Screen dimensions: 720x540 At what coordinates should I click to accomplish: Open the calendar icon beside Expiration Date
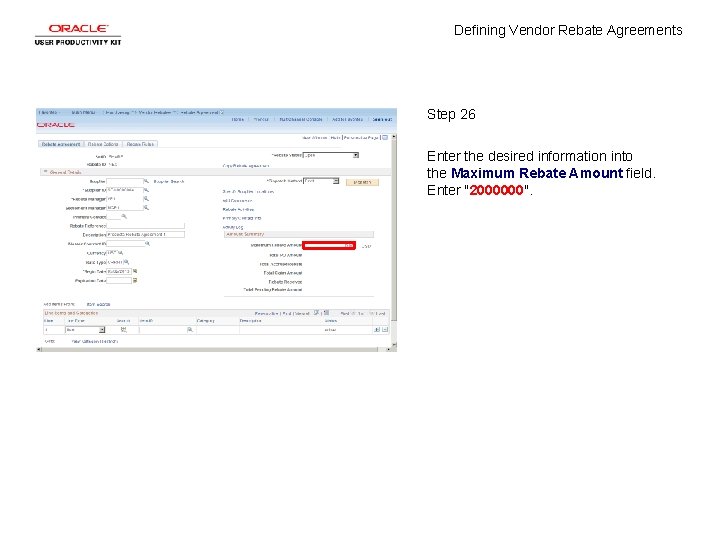tap(135, 281)
